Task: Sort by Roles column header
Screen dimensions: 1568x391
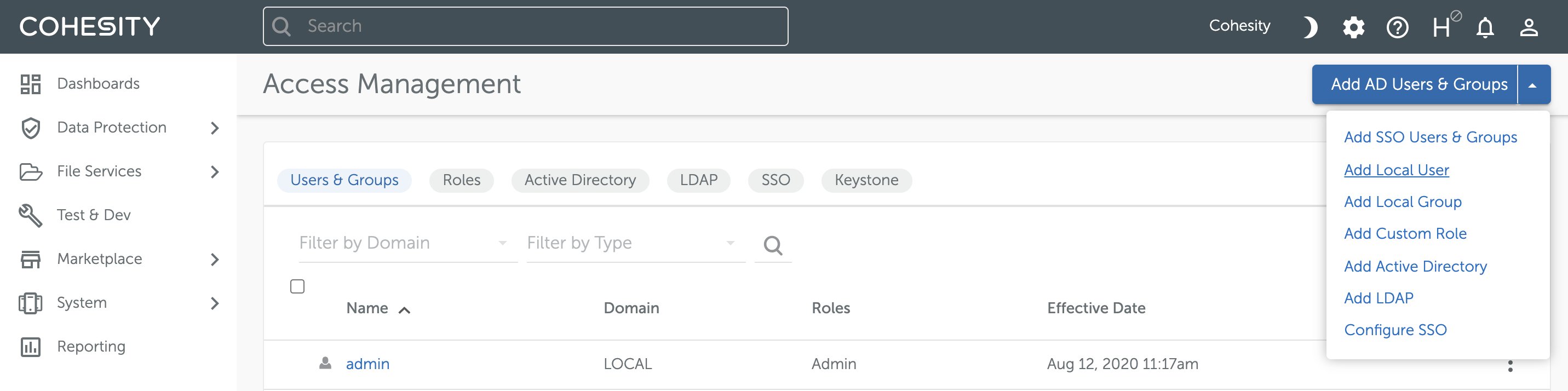Action: (831, 308)
